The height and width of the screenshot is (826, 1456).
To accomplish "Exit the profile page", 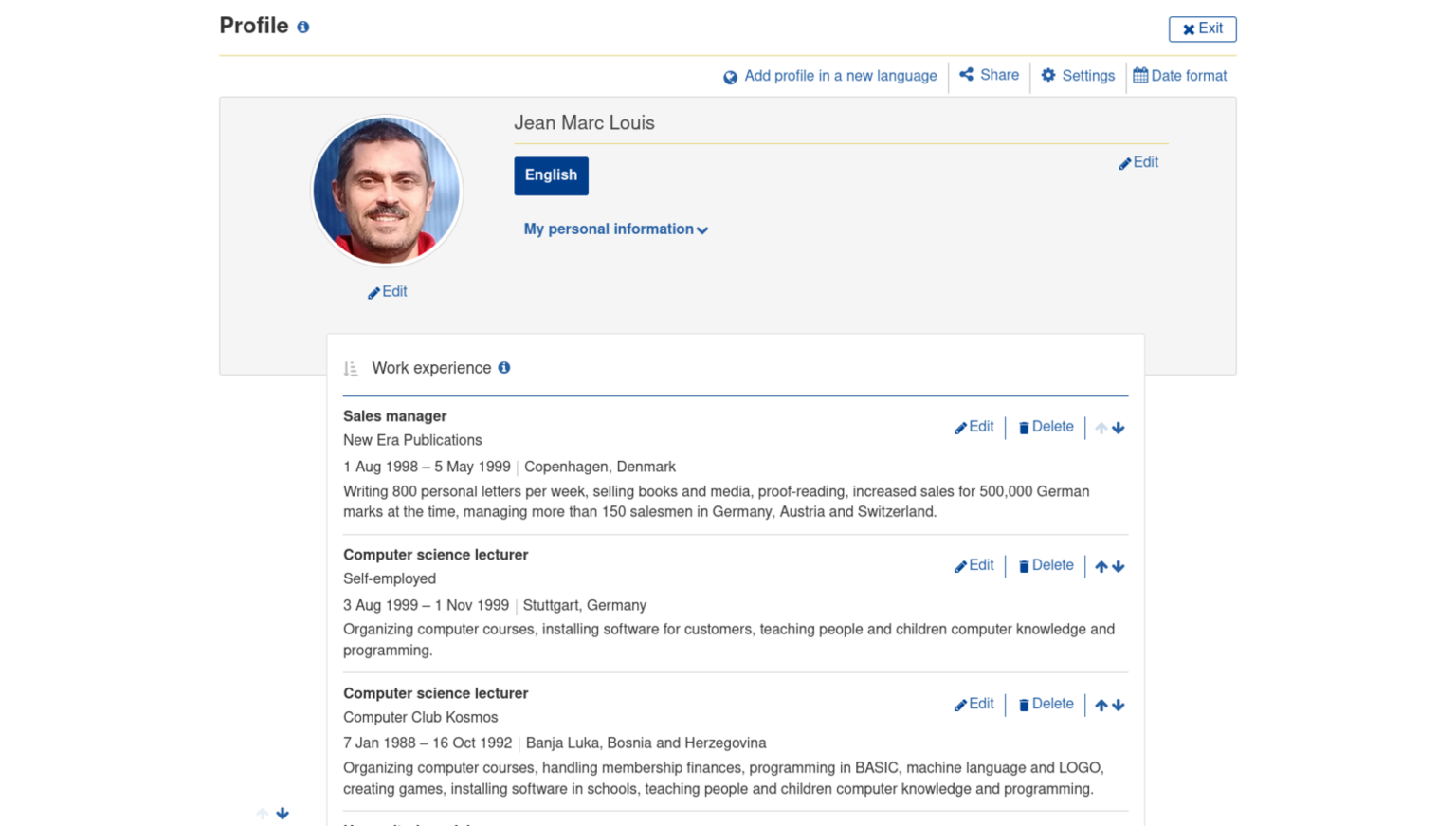I will pyautogui.click(x=1202, y=28).
